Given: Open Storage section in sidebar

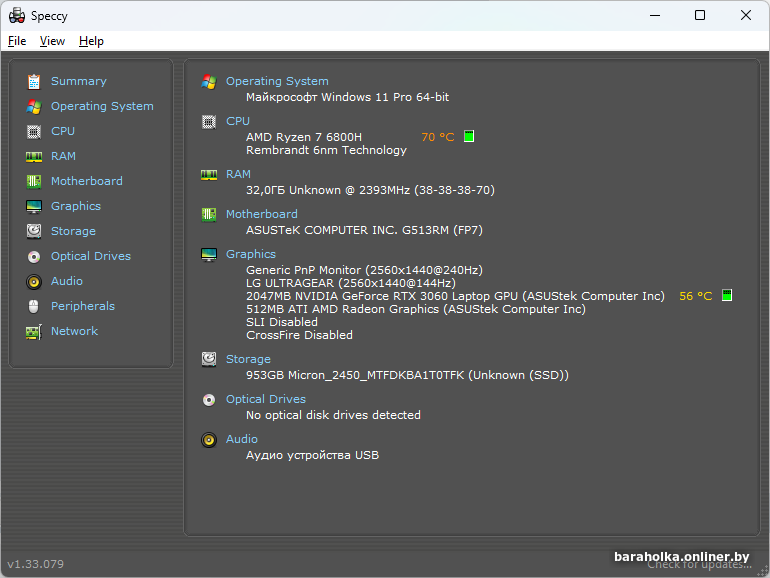Looking at the screenshot, I should coord(73,231).
